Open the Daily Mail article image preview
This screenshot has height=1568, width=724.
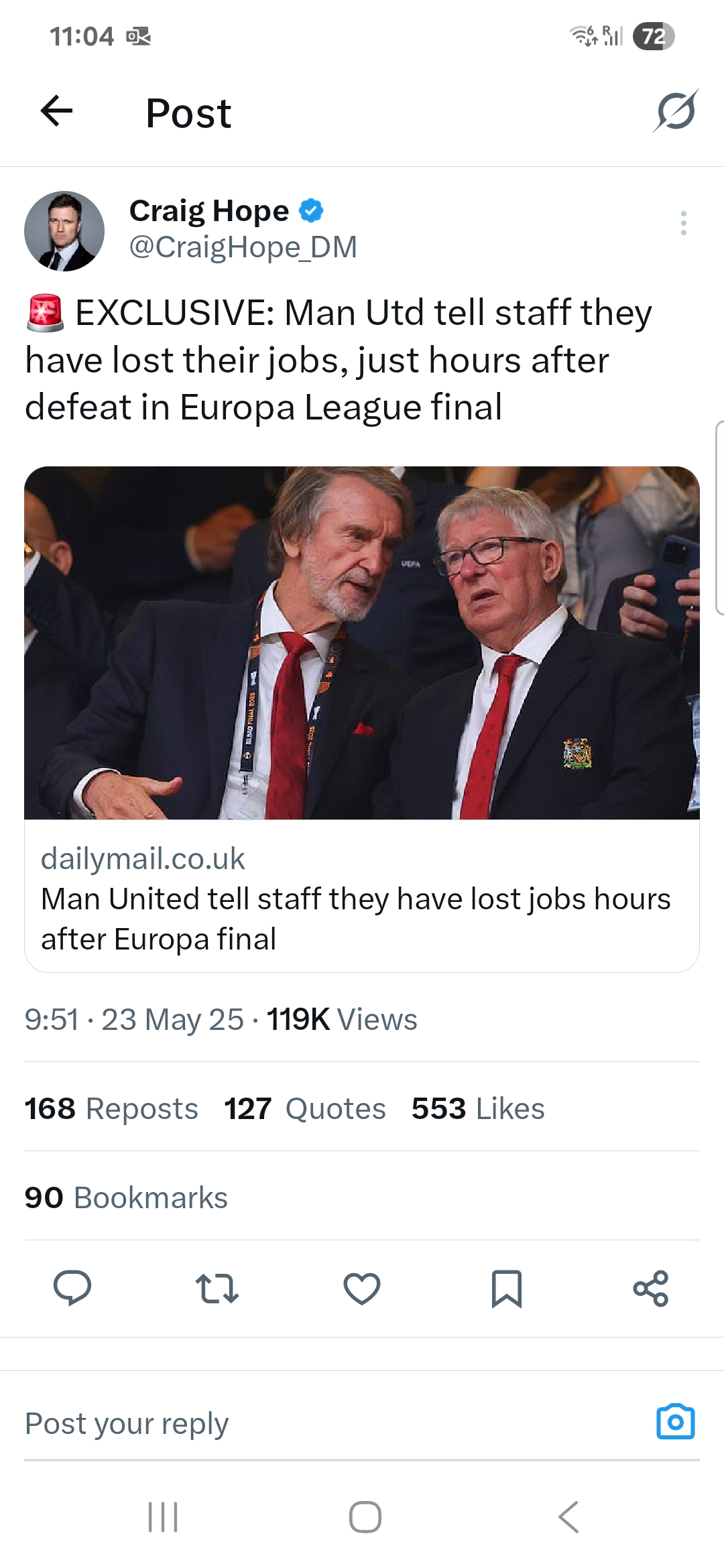(362, 643)
